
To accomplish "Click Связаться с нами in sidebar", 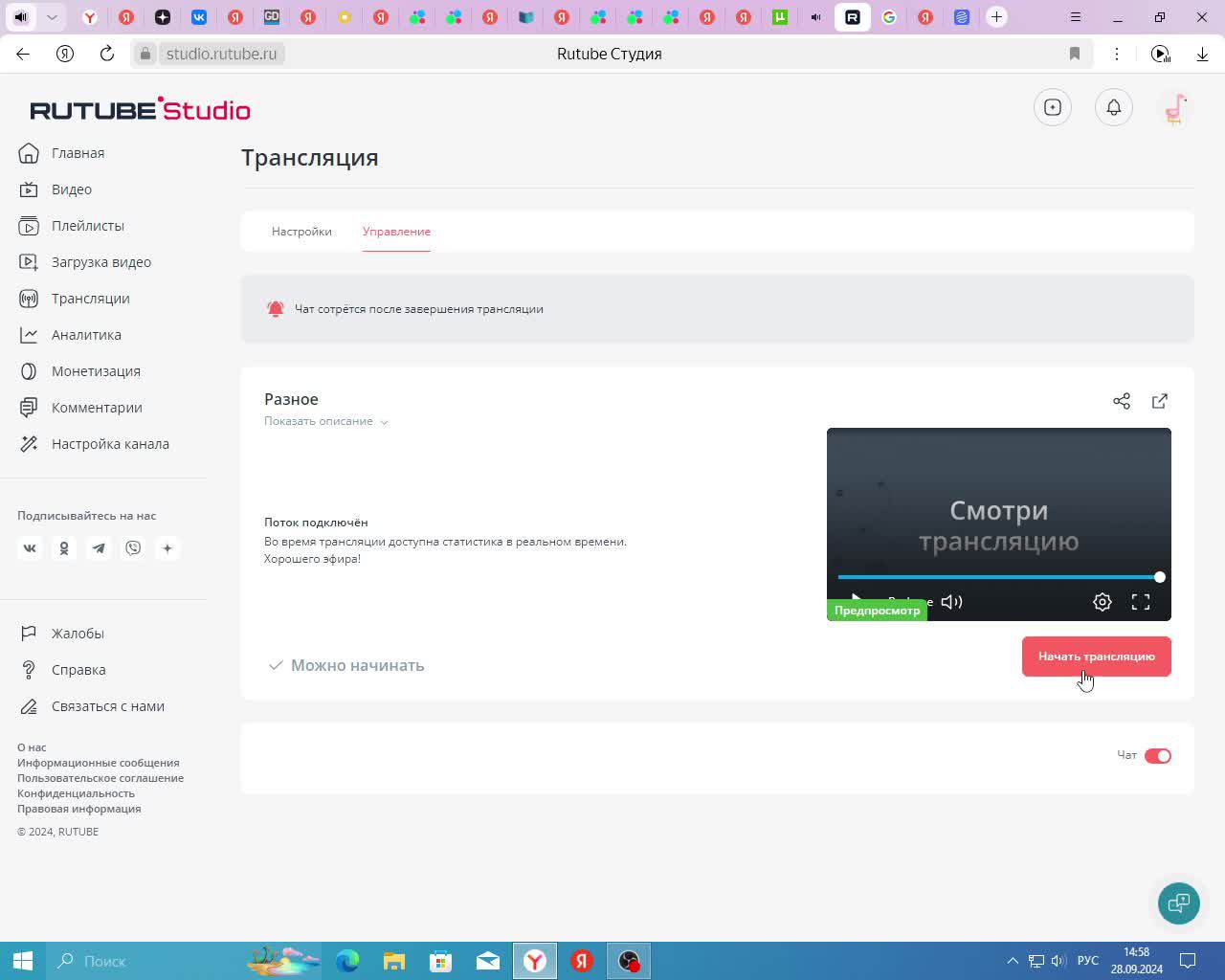I will (x=91, y=706).
